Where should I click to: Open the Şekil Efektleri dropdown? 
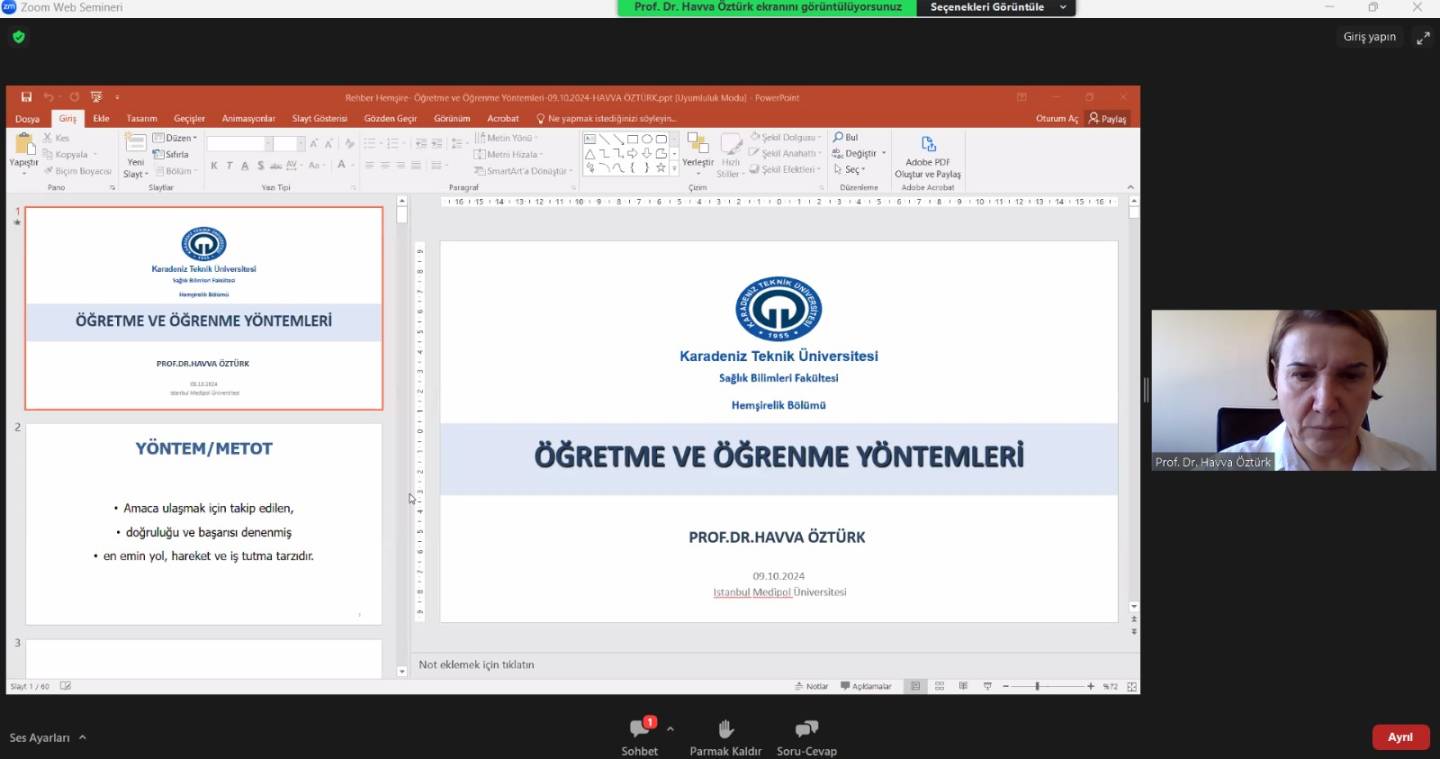point(785,170)
